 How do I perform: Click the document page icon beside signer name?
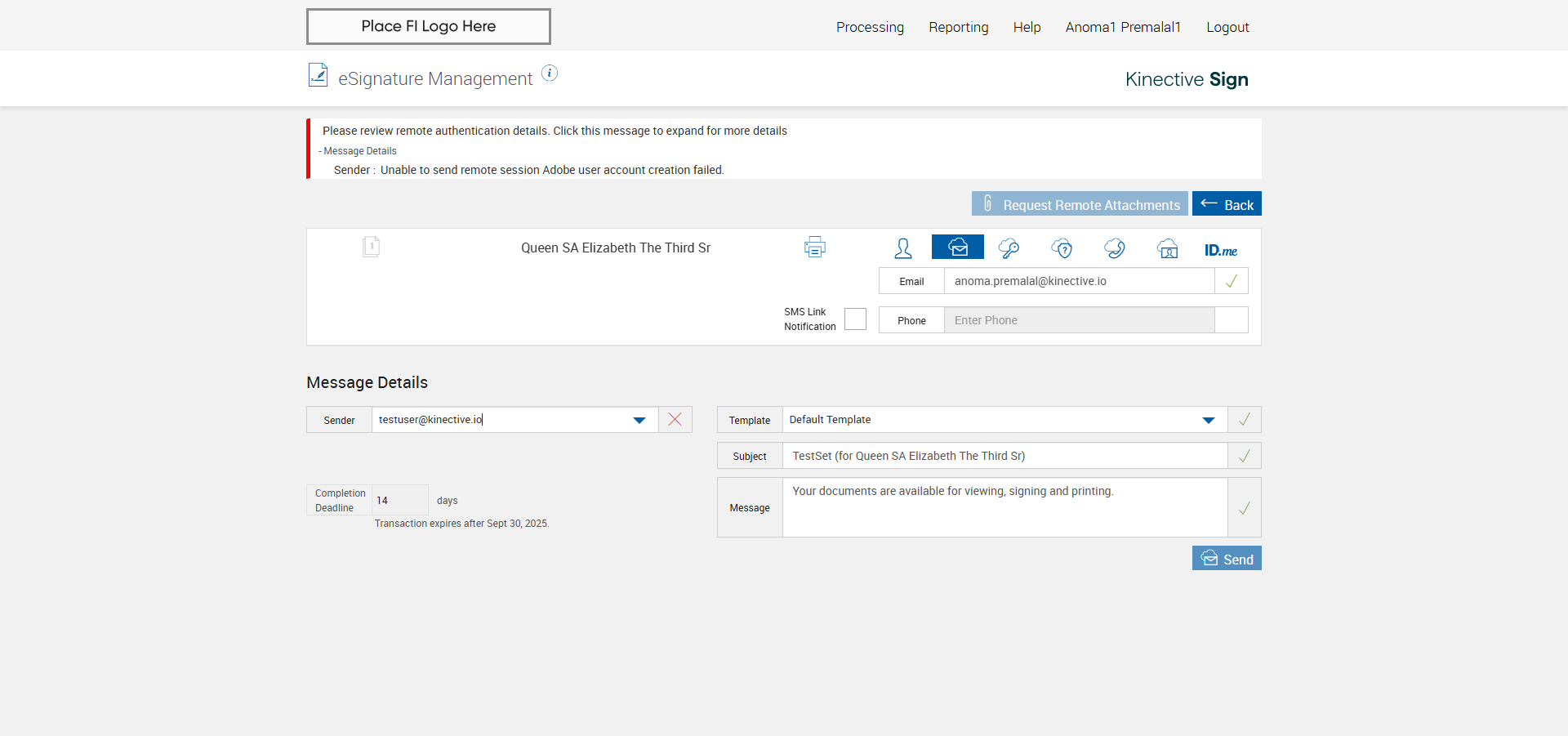point(372,247)
